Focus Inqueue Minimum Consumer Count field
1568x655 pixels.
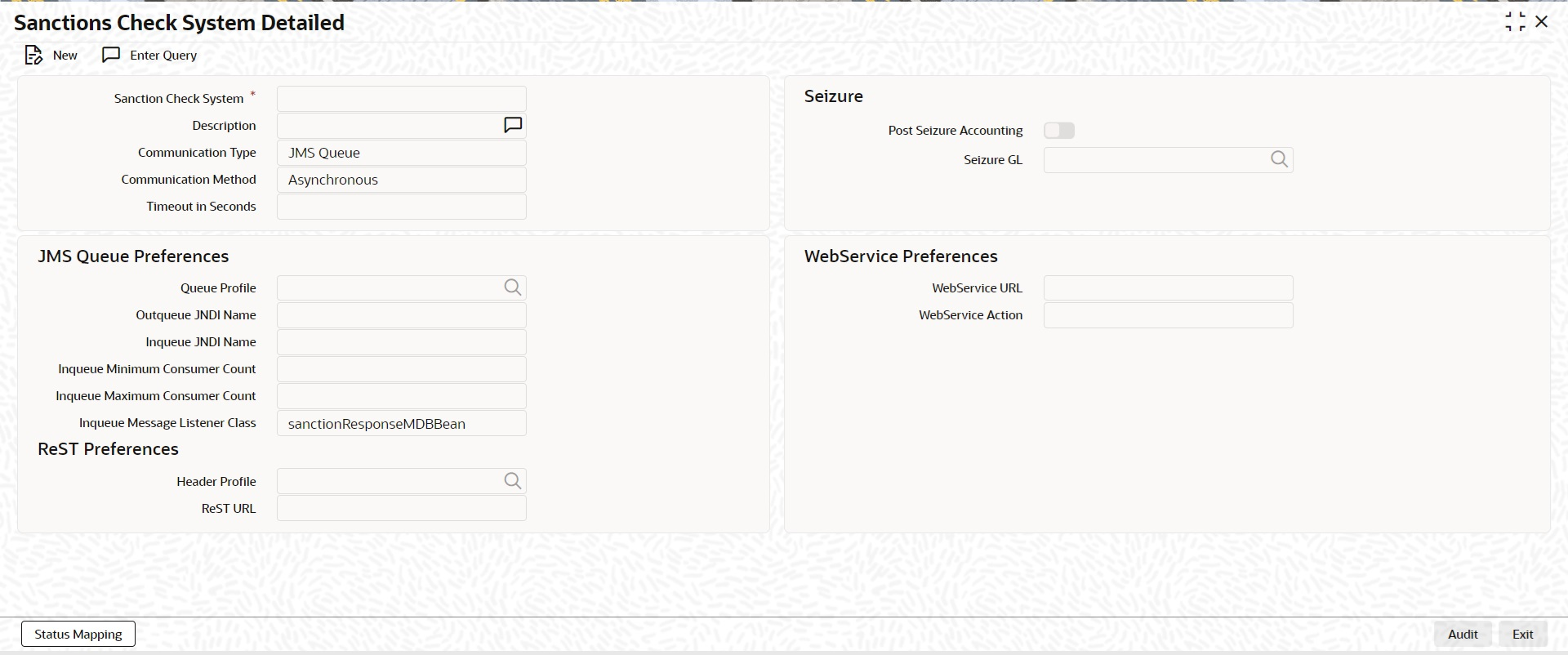click(402, 369)
